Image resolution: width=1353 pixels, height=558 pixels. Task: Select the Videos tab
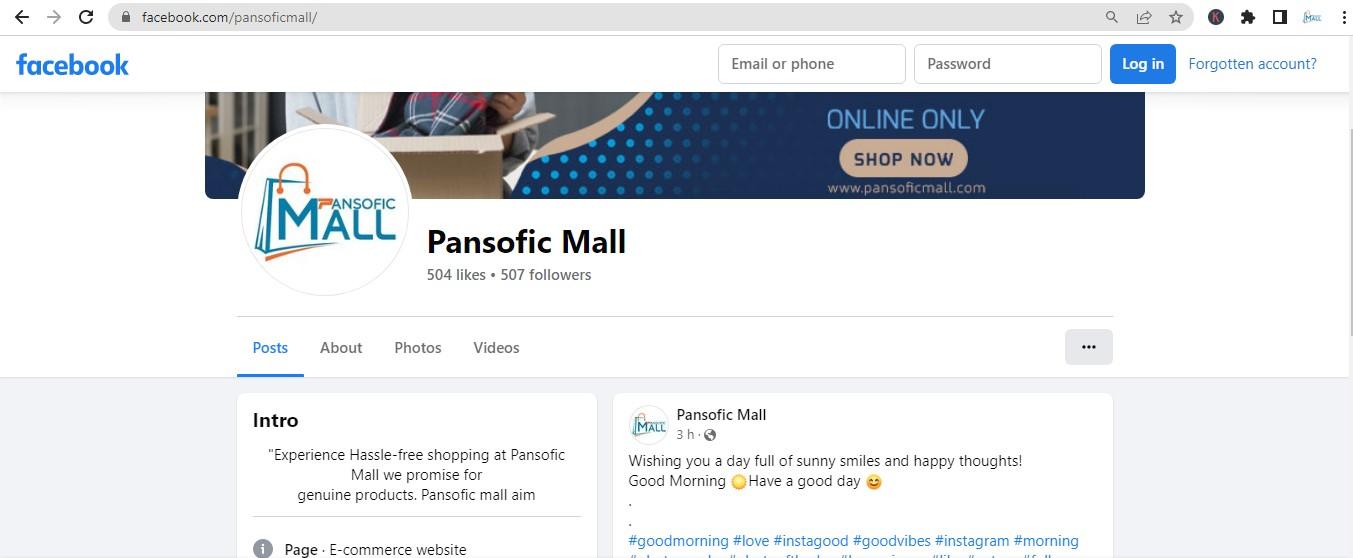coord(496,348)
